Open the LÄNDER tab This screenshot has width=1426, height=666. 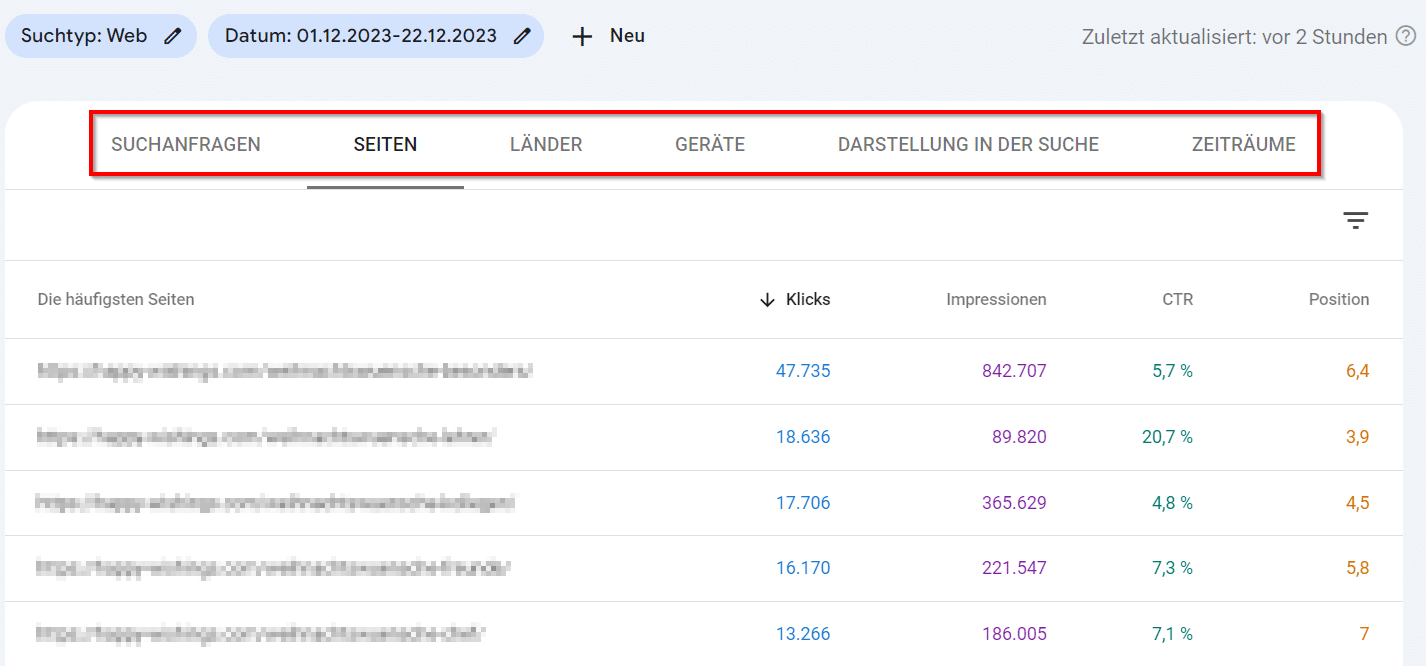tap(546, 144)
